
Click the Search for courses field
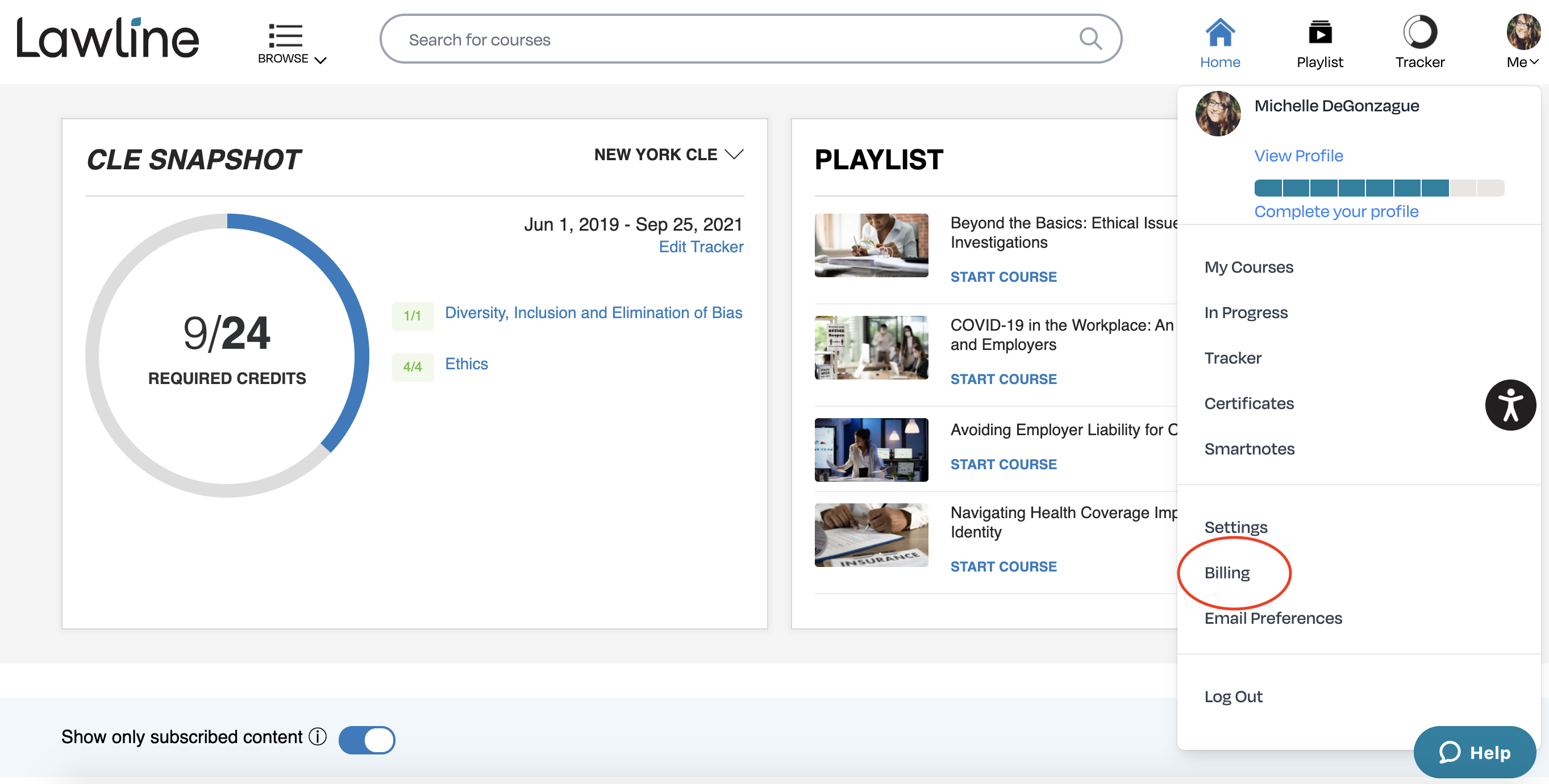750,39
